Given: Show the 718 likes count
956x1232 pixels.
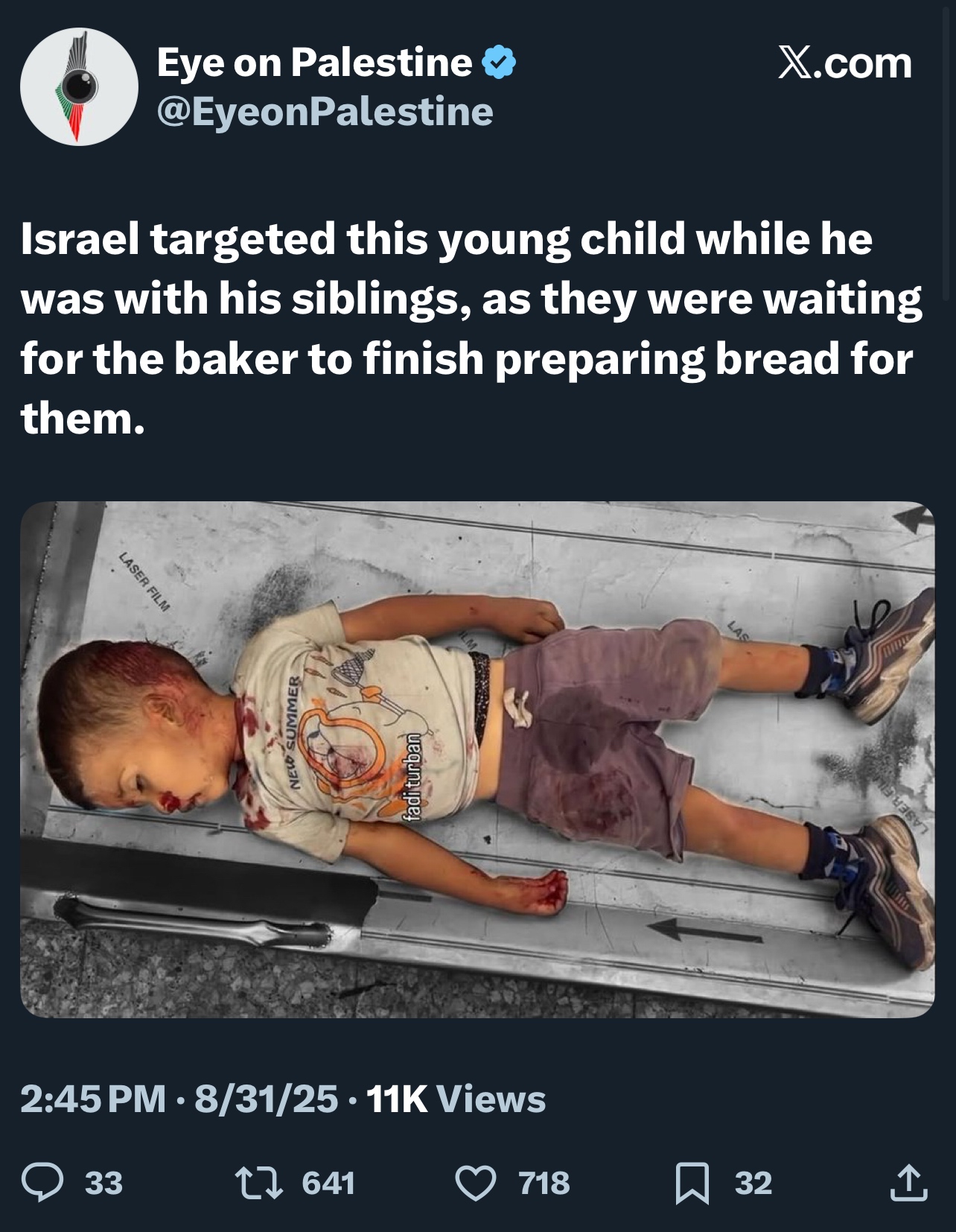Looking at the screenshot, I should point(544,1183).
